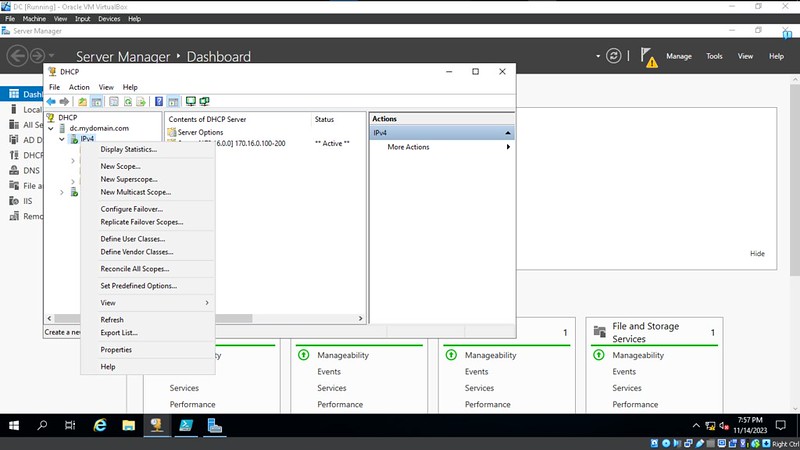Click taskbar search magnifier icon
The height and width of the screenshot is (450, 800).
(42, 425)
